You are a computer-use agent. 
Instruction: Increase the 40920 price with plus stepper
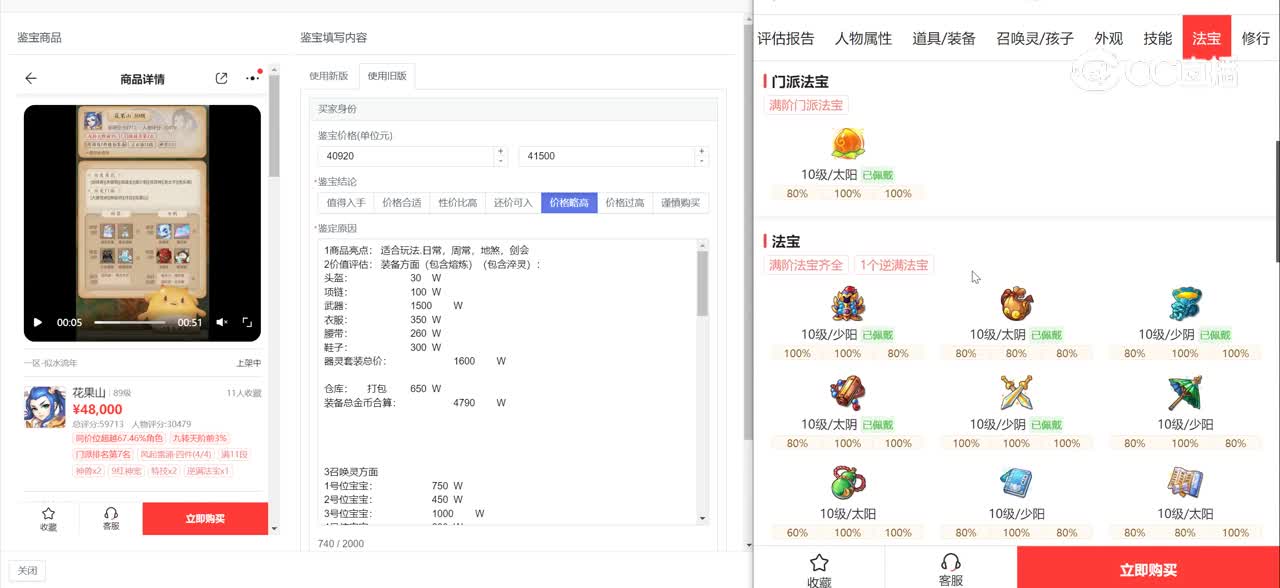pos(501,151)
